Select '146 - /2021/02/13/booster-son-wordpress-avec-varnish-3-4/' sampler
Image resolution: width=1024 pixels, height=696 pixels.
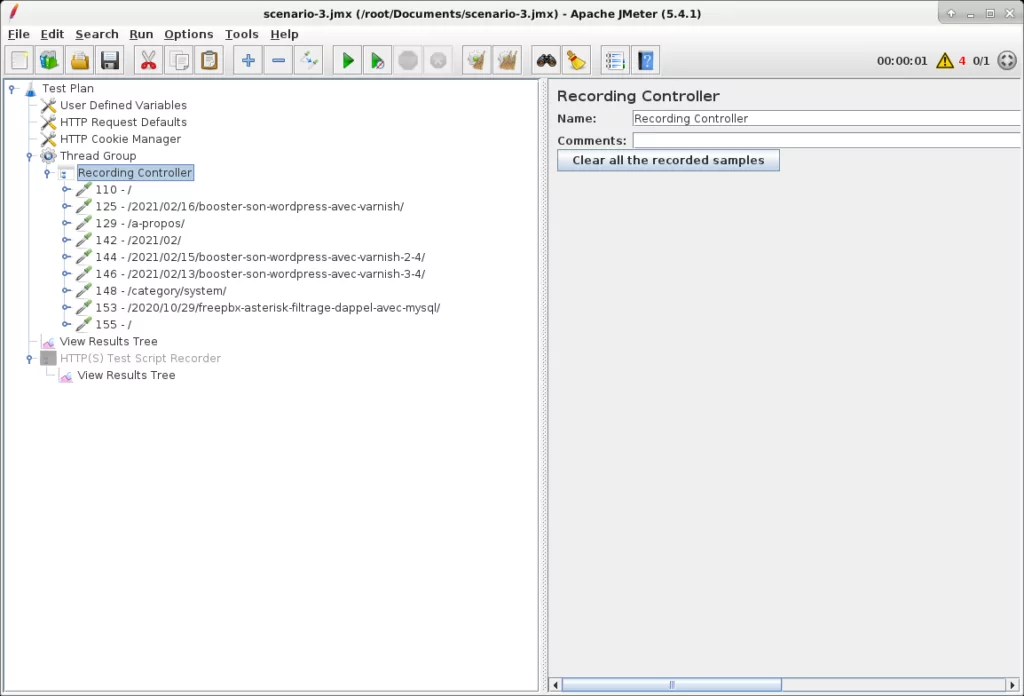tap(260, 274)
